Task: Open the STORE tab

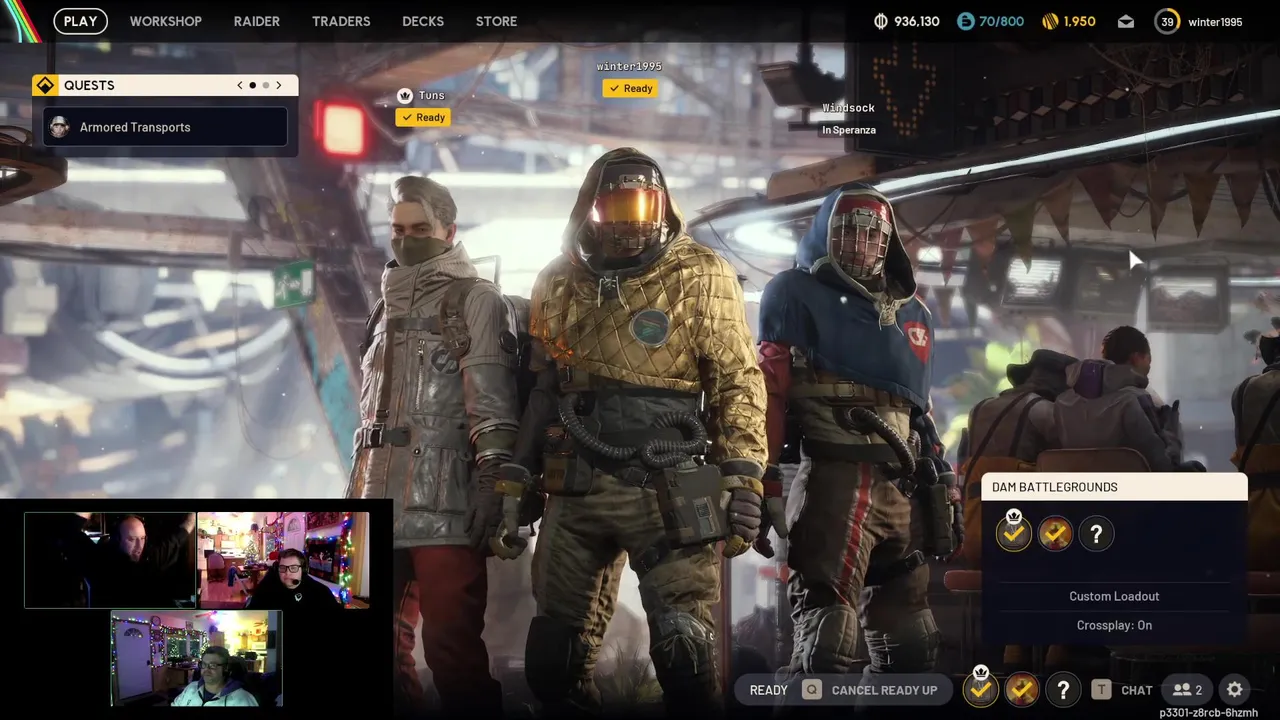Action: pos(496,21)
